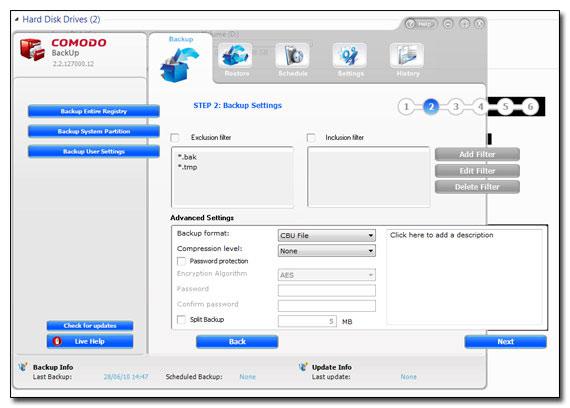This screenshot has width=570, height=408.
Task: Jump to wizard step 5 circle
Action: pyautogui.click(x=505, y=107)
